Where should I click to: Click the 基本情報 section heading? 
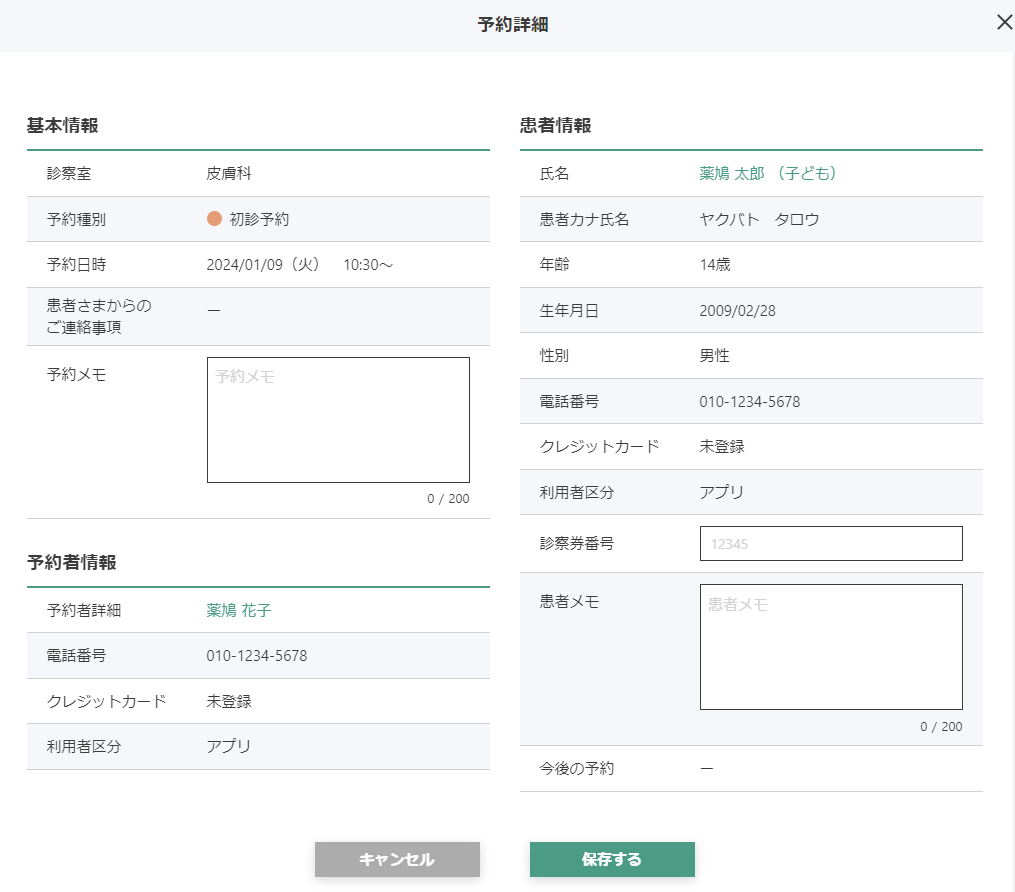(62, 125)
